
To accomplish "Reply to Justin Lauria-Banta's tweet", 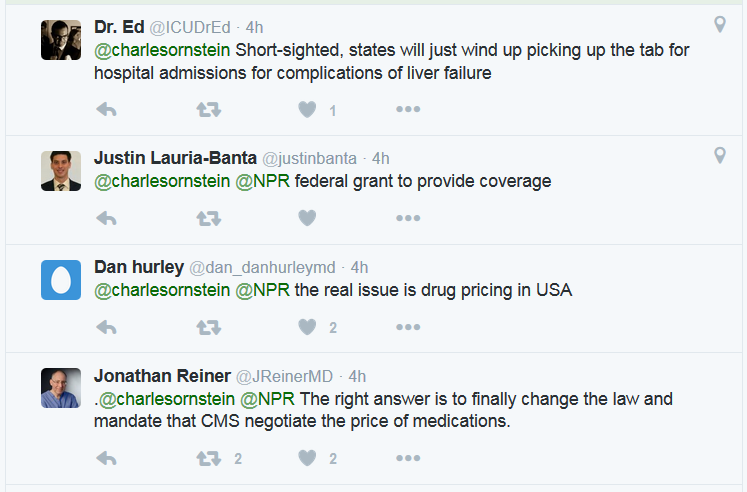I will (x=106, y=218).
